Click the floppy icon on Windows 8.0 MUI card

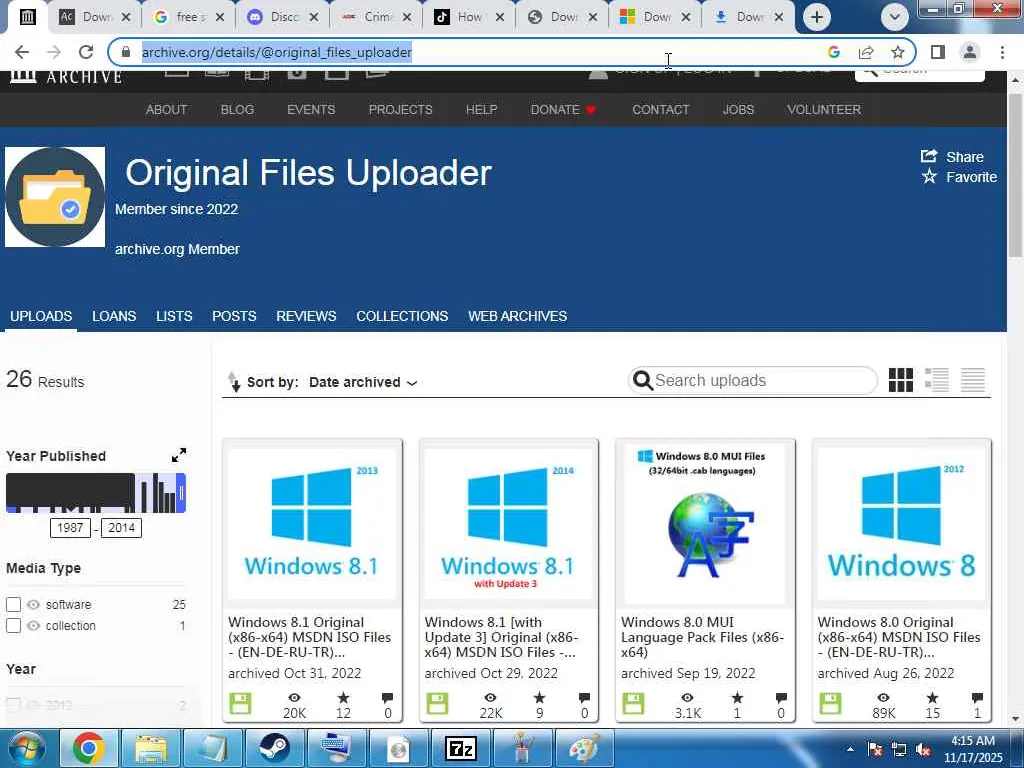(633, 704)
